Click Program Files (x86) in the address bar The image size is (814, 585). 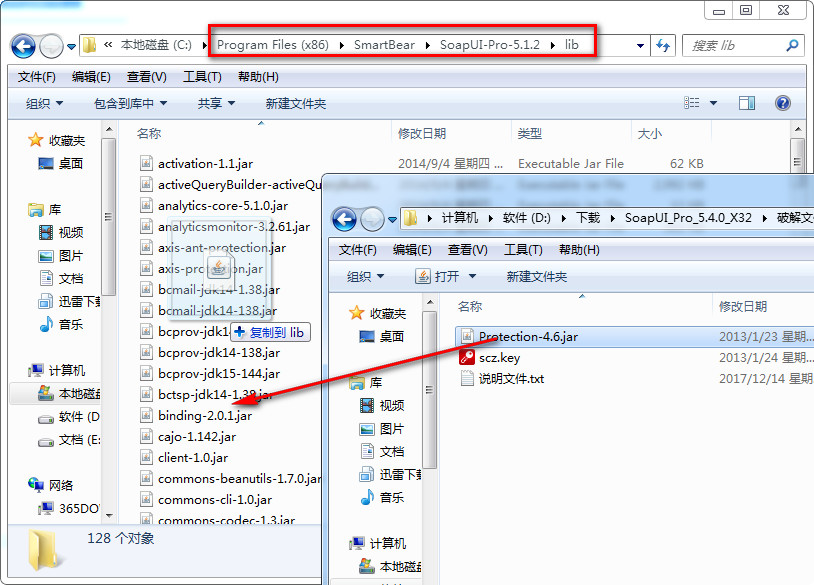(273, 45)
